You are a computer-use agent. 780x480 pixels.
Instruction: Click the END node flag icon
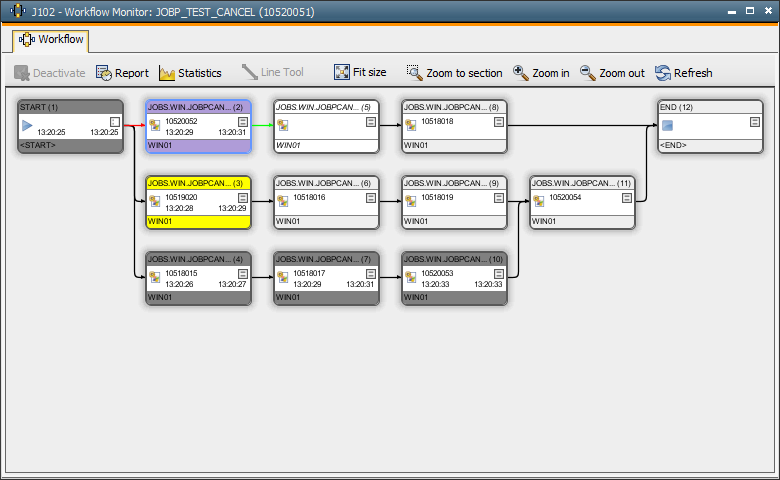pos(667,125)
